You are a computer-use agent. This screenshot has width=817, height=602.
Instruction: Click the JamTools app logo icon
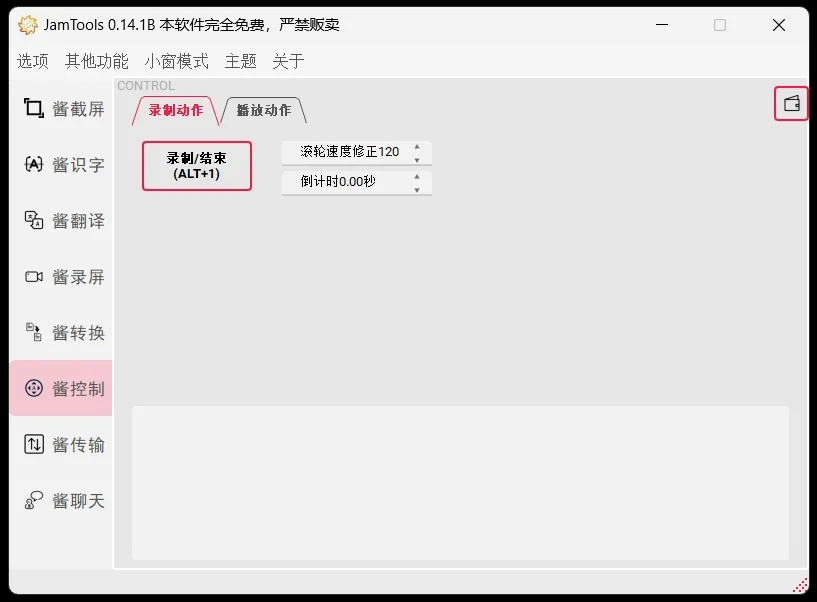pyautogui.click(x=28, y=25)
